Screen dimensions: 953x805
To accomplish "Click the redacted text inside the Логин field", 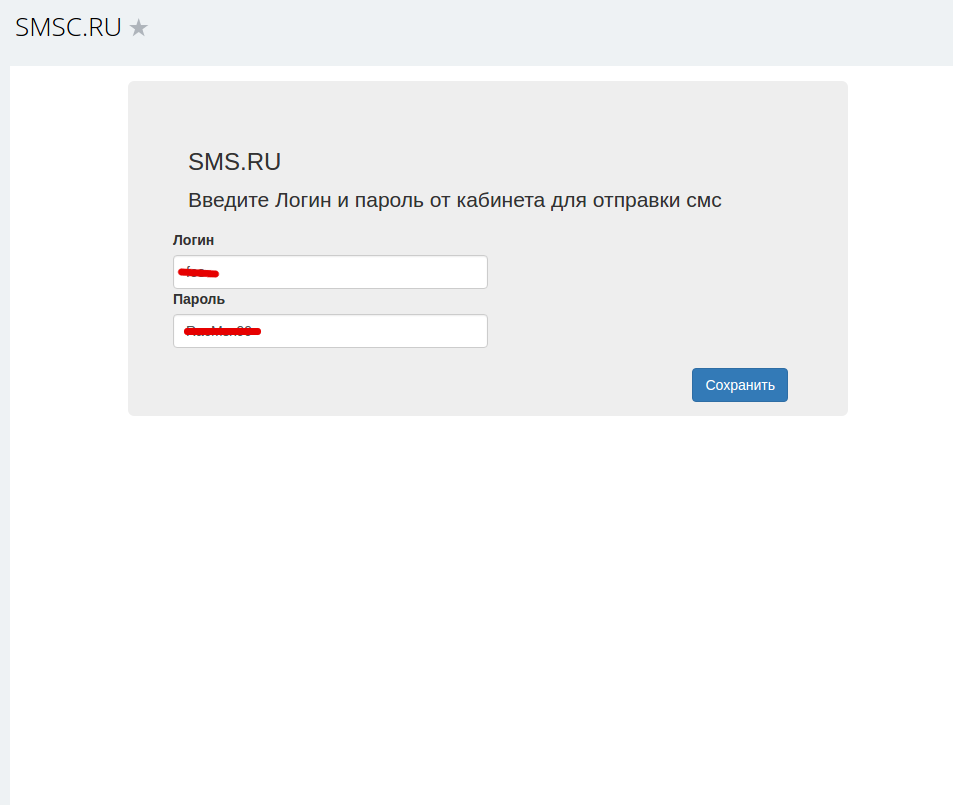I will click(x=198, y=272).
